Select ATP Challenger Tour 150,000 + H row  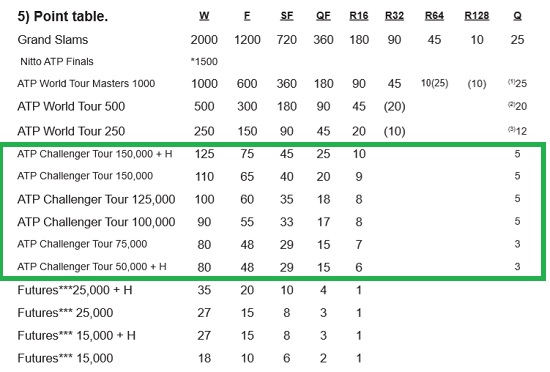[x=272, y=154]
